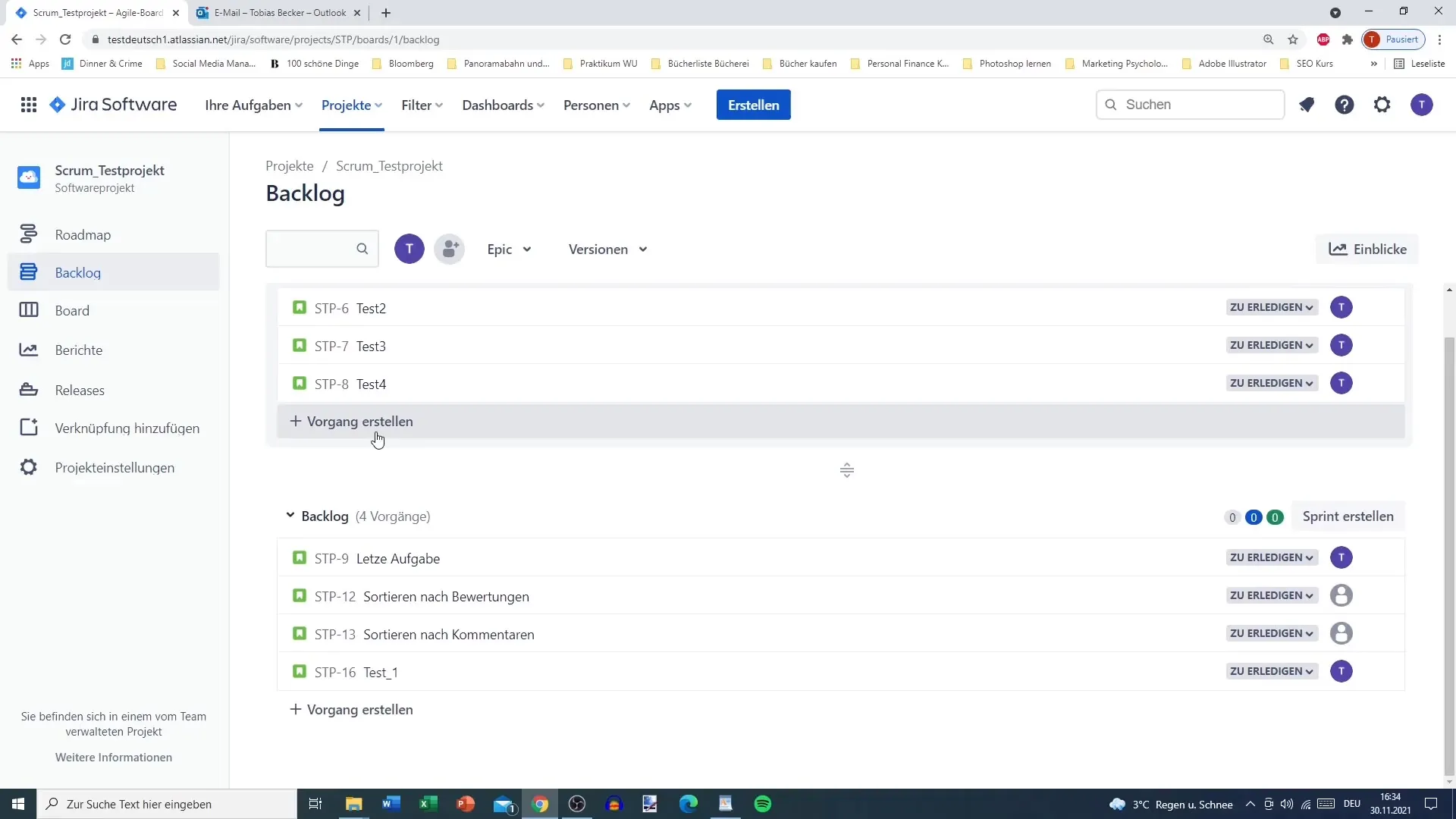The image size is (1456, 819).
Task: Click the search magnifier icon
Action: pyautogui.click(x=361, y=249)
